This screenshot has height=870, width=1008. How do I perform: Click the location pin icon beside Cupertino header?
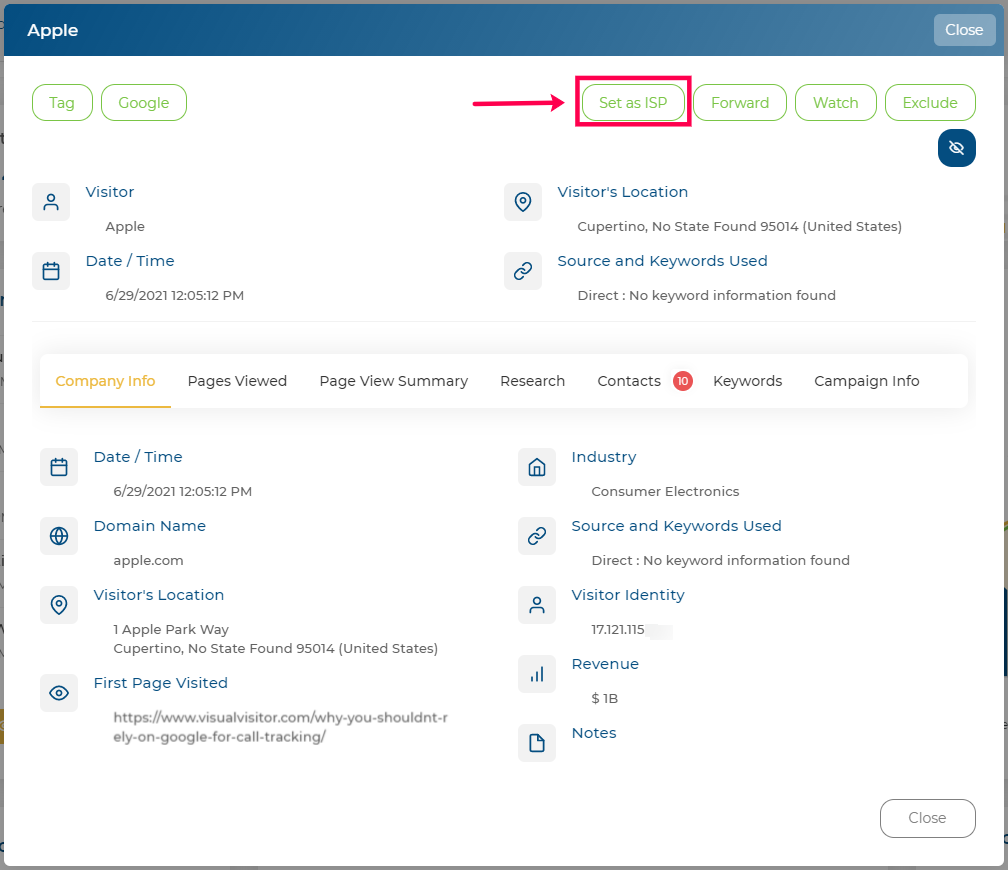523,202
